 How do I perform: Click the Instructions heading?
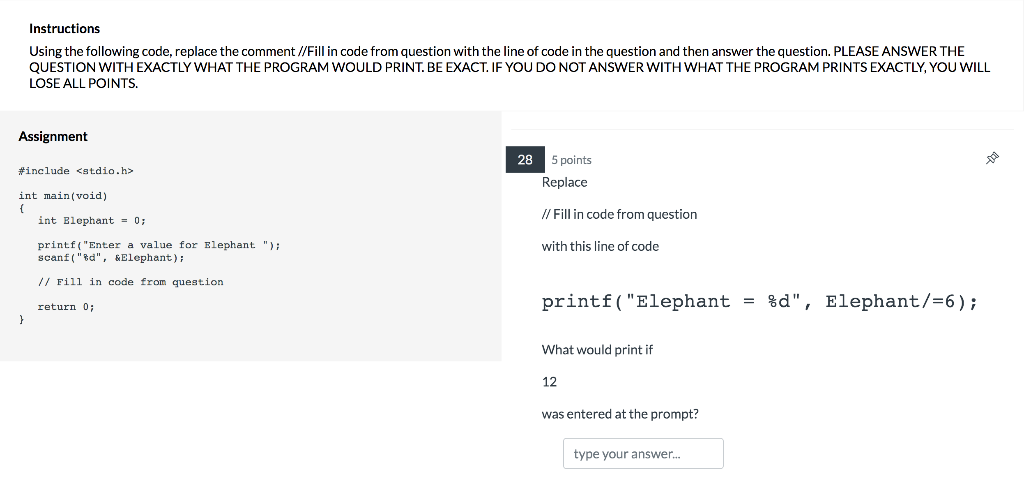(x=65, y=29)
